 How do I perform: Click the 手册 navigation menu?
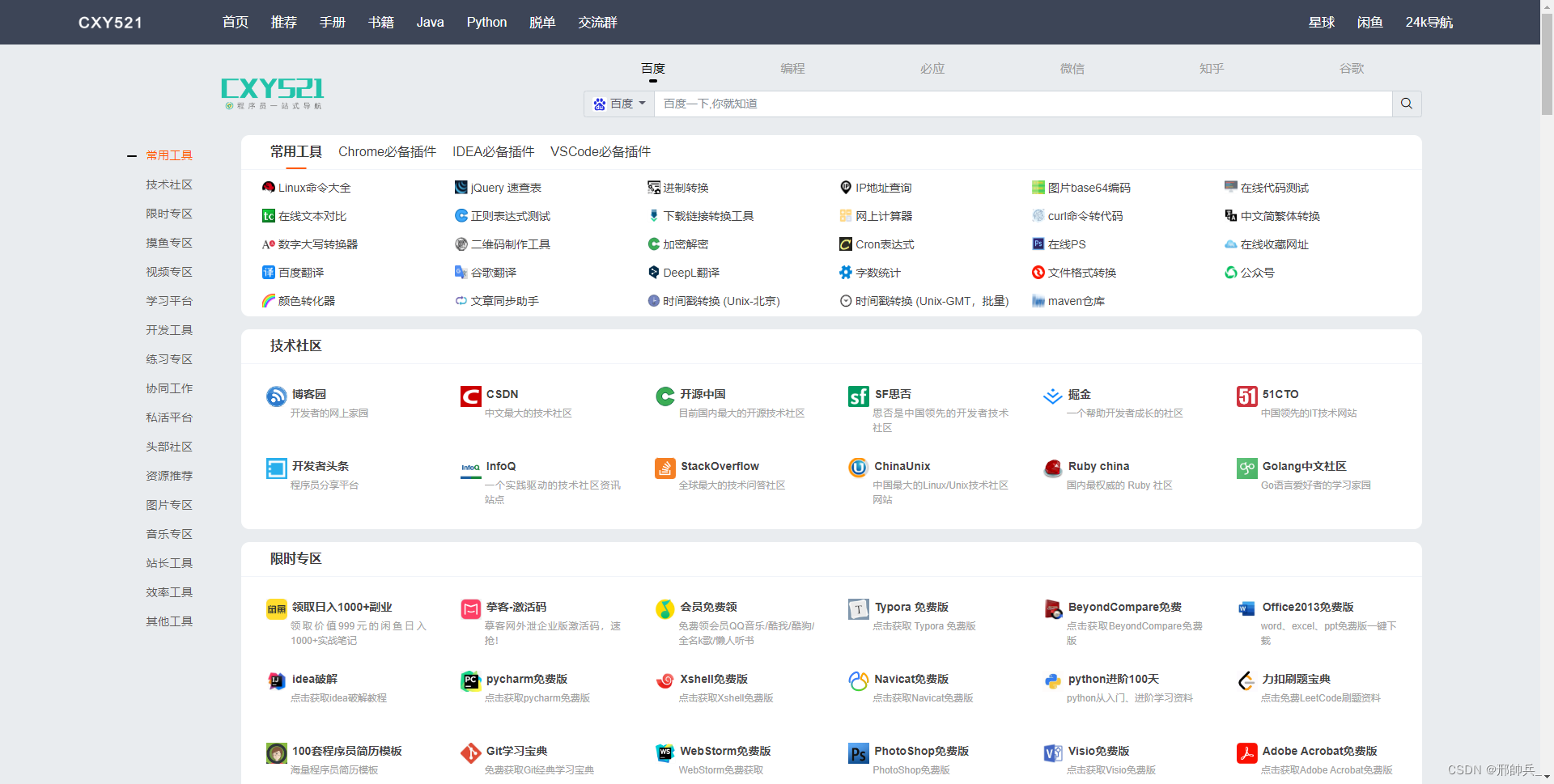(x=333, y=22)
